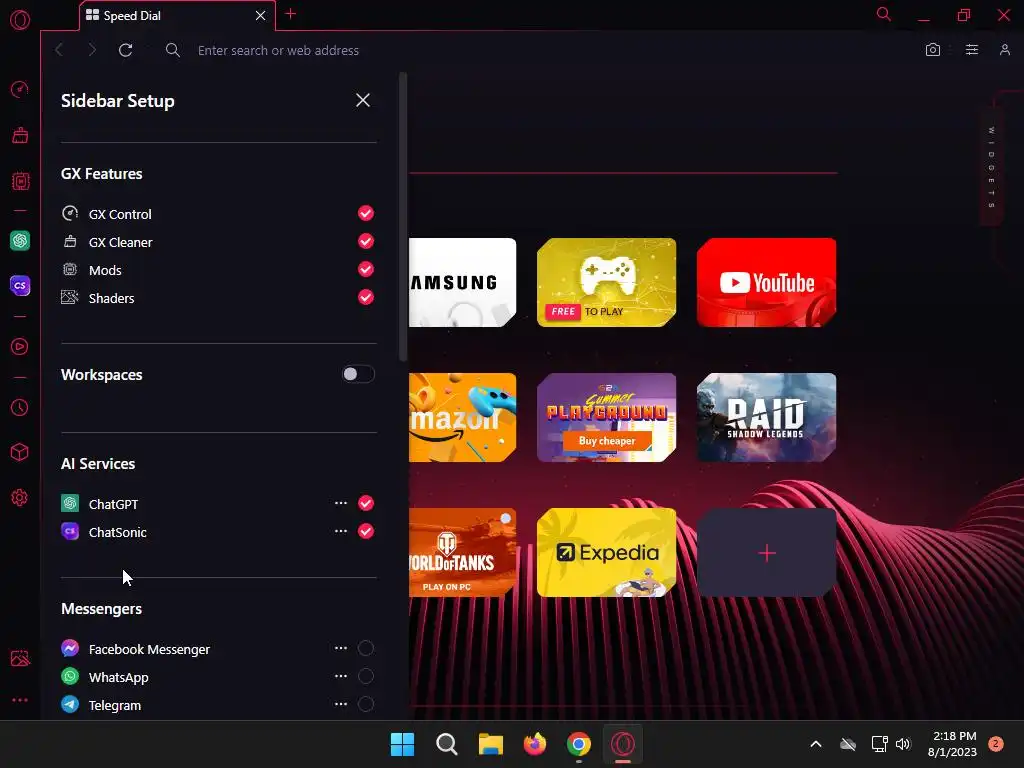Open the Shaders icon at sidebar bottom
This screenshot has width=1024, height=768.
point(20,658)
